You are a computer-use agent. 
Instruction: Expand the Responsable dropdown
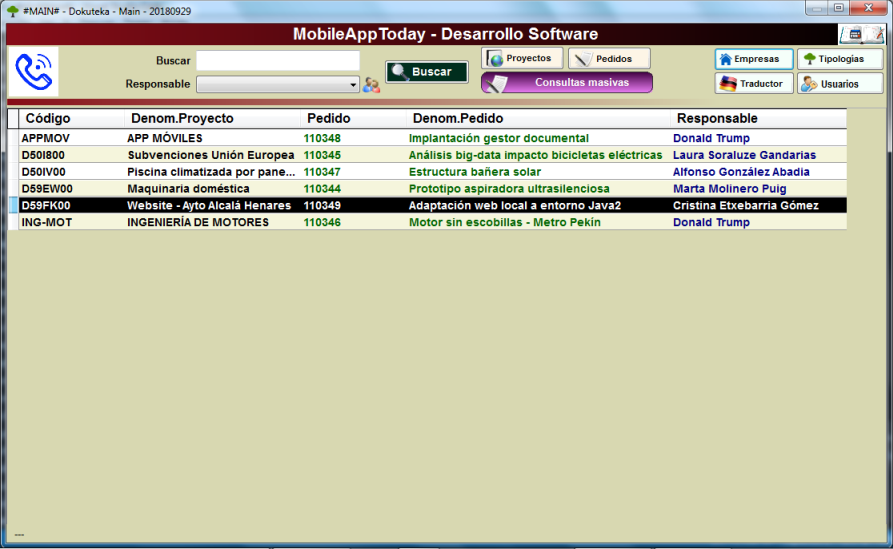pos(353,84)
